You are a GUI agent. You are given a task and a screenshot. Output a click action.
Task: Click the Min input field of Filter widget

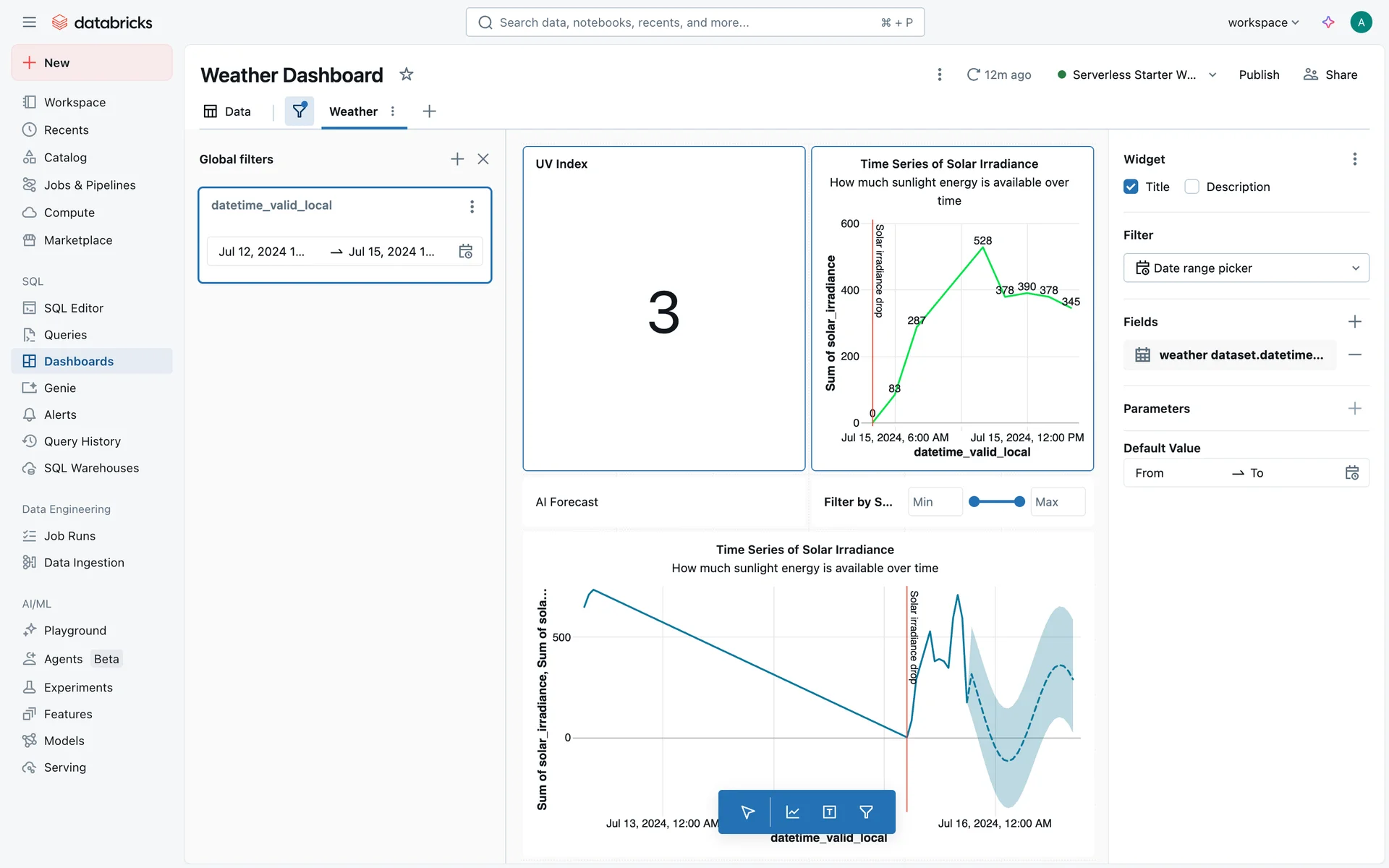point(935,502)
